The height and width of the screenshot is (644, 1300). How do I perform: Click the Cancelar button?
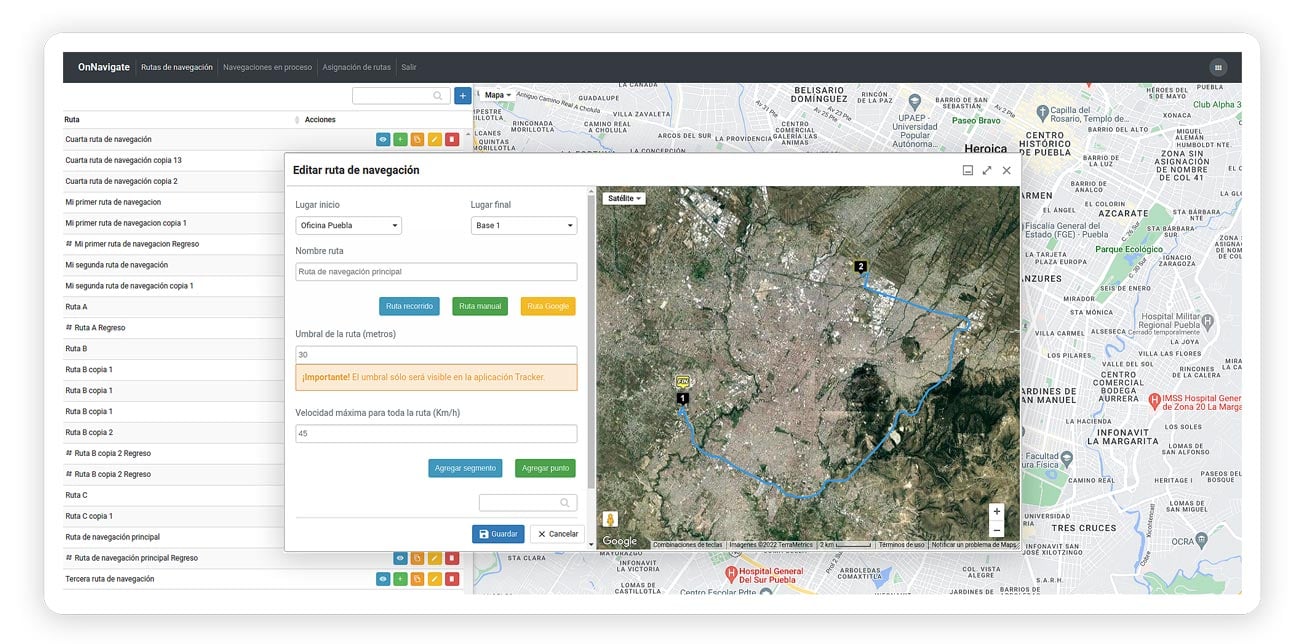(x=557, y=534)
